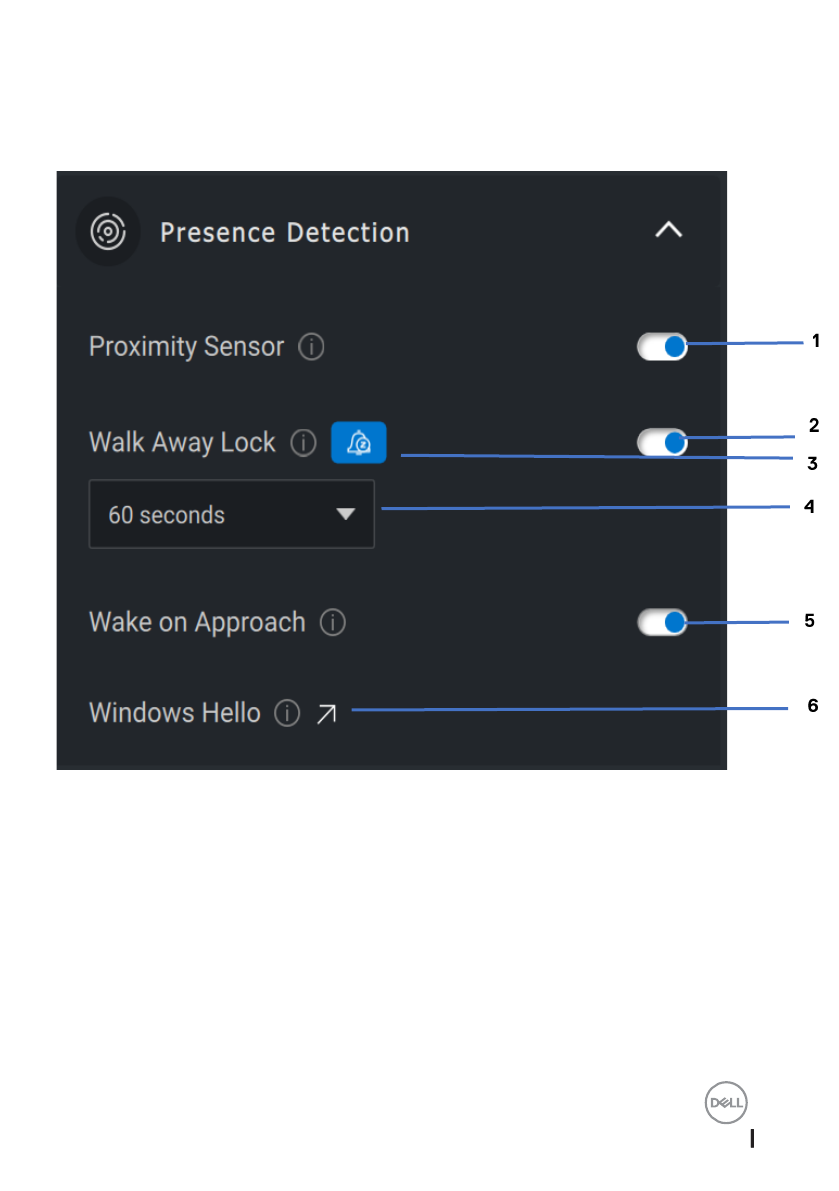Screen dimensions: 839x1191
Task: Click the dropdown arrow beside 60 seconds
Action: click(x=346, y=514)
